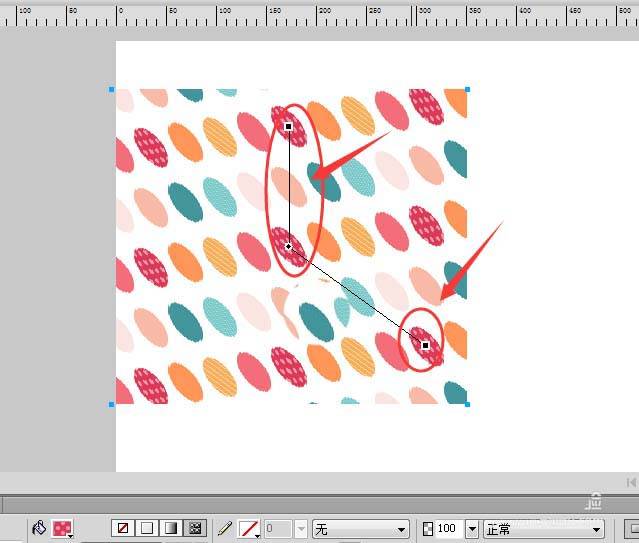Click the stroke size field
Screen dimensions: 639x543
pos(277,528)
